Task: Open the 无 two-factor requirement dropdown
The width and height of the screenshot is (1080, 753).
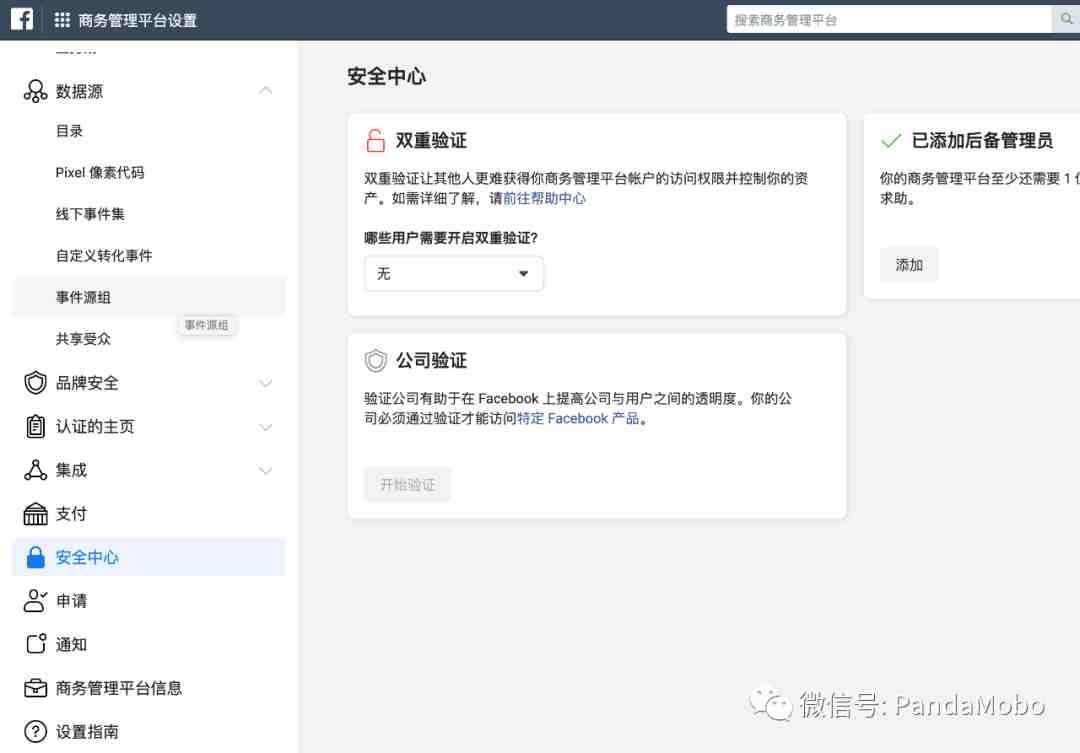Action: coord(453,274)
